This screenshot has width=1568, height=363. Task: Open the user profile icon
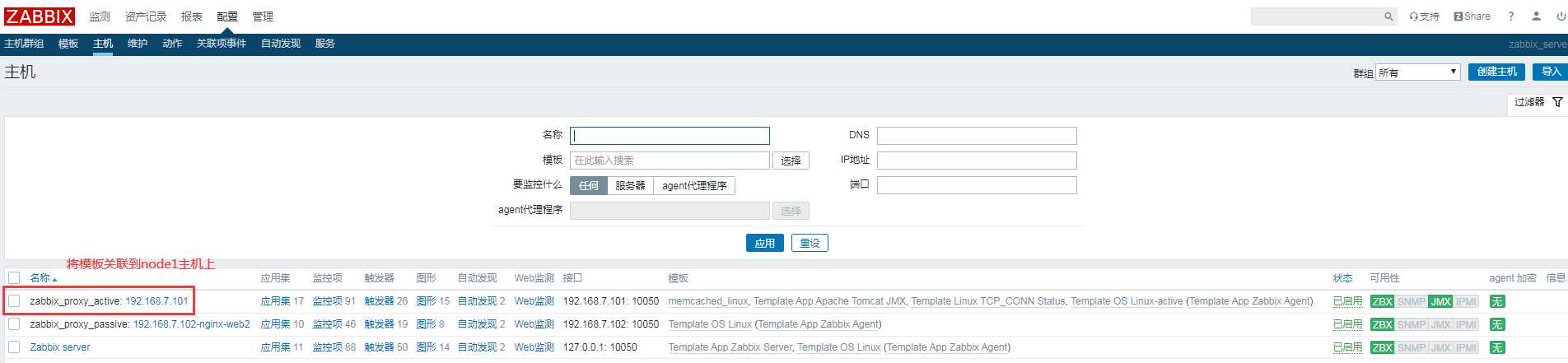[x=1536, y=16]
